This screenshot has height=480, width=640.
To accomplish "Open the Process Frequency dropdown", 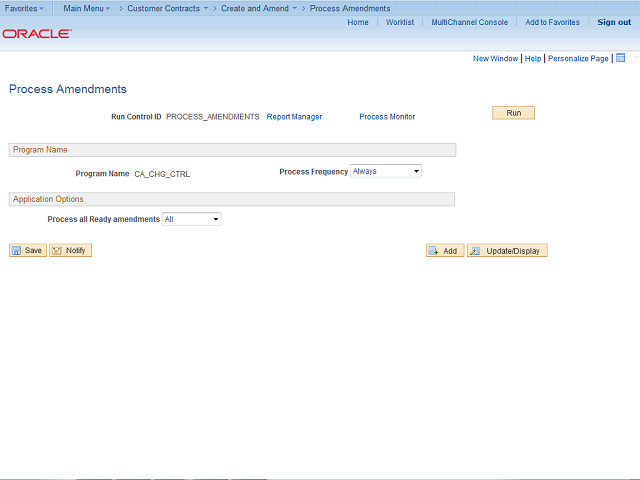I will pyautogui.click(x=386, y=171).
